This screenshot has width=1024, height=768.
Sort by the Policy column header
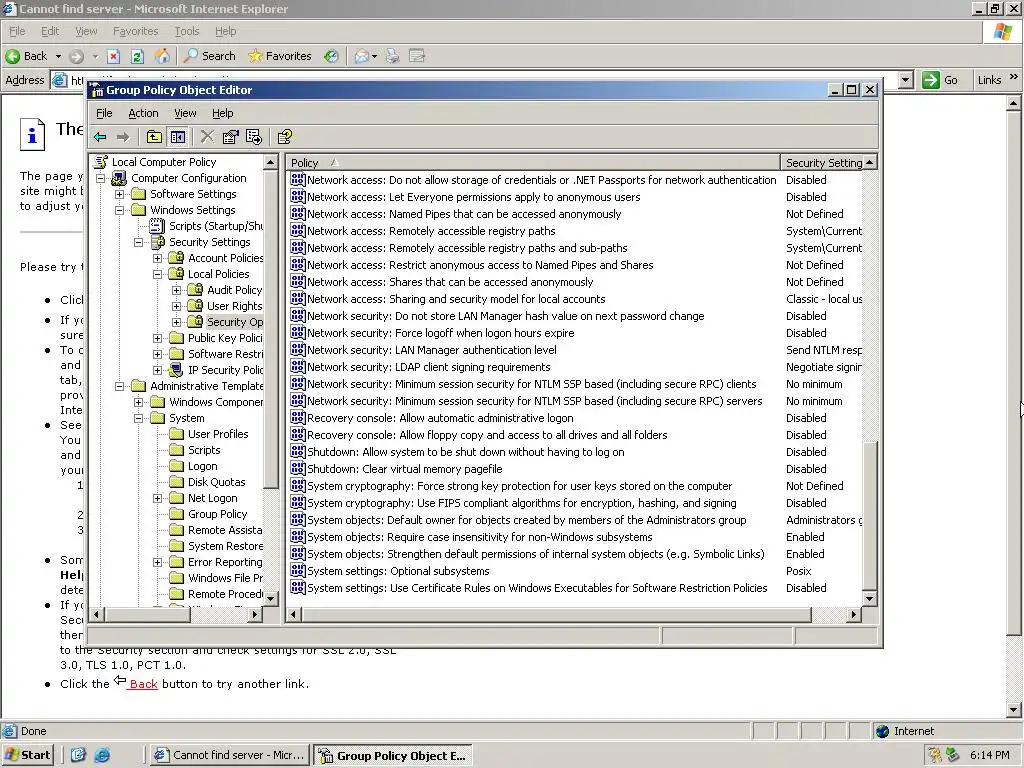(x=533, y=163)
